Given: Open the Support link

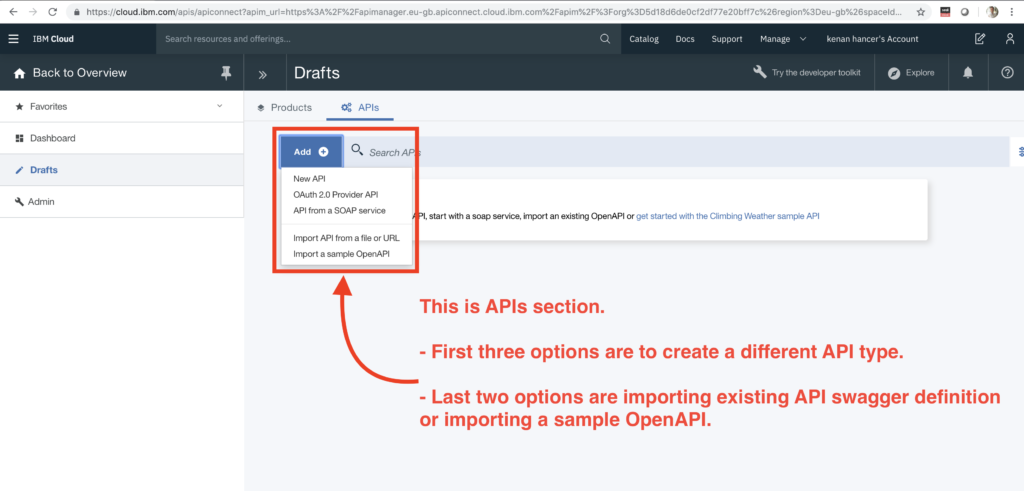Looking at the screenshot, I should click(x=727, y=39).
